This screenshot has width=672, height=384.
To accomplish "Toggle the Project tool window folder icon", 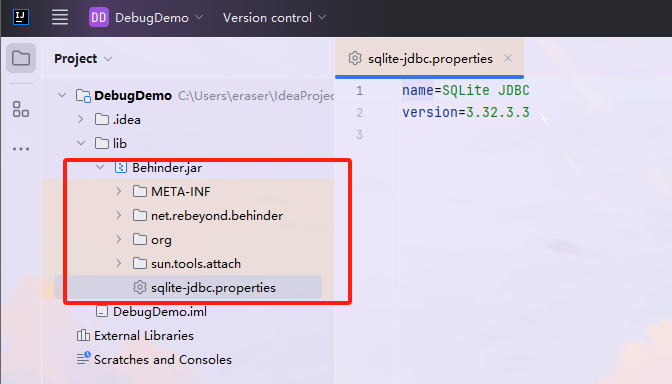I will [21, 58].
